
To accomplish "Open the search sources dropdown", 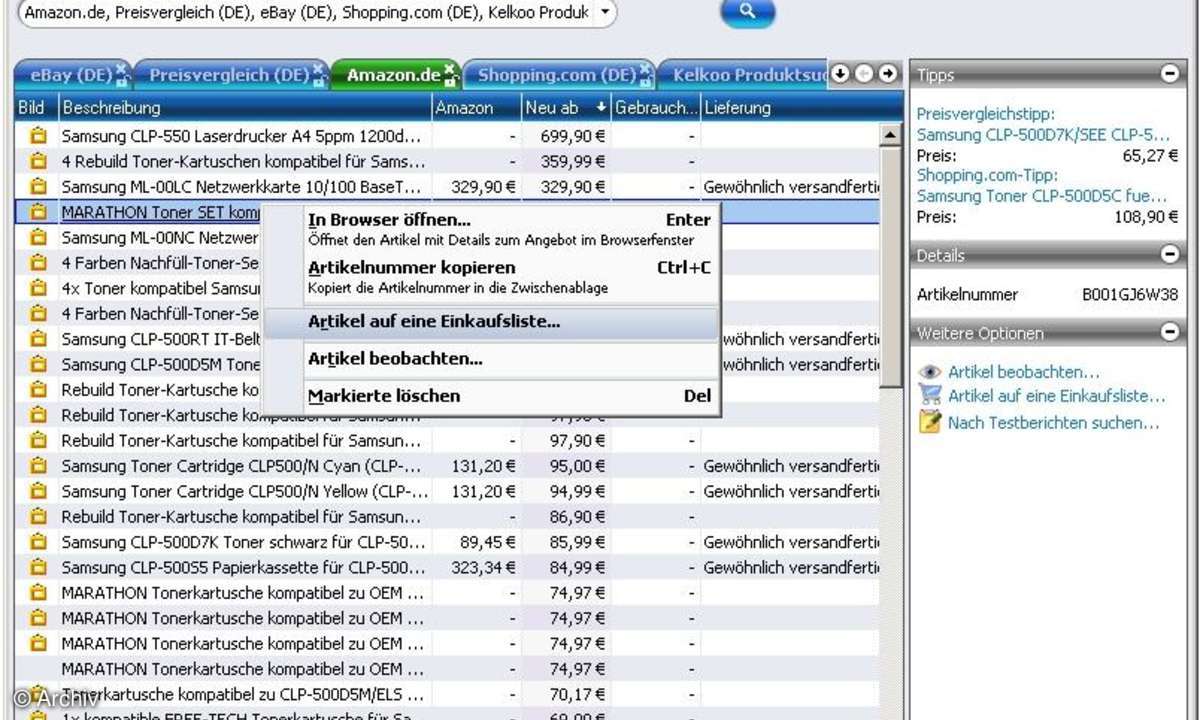I will [x=605, y=13].
